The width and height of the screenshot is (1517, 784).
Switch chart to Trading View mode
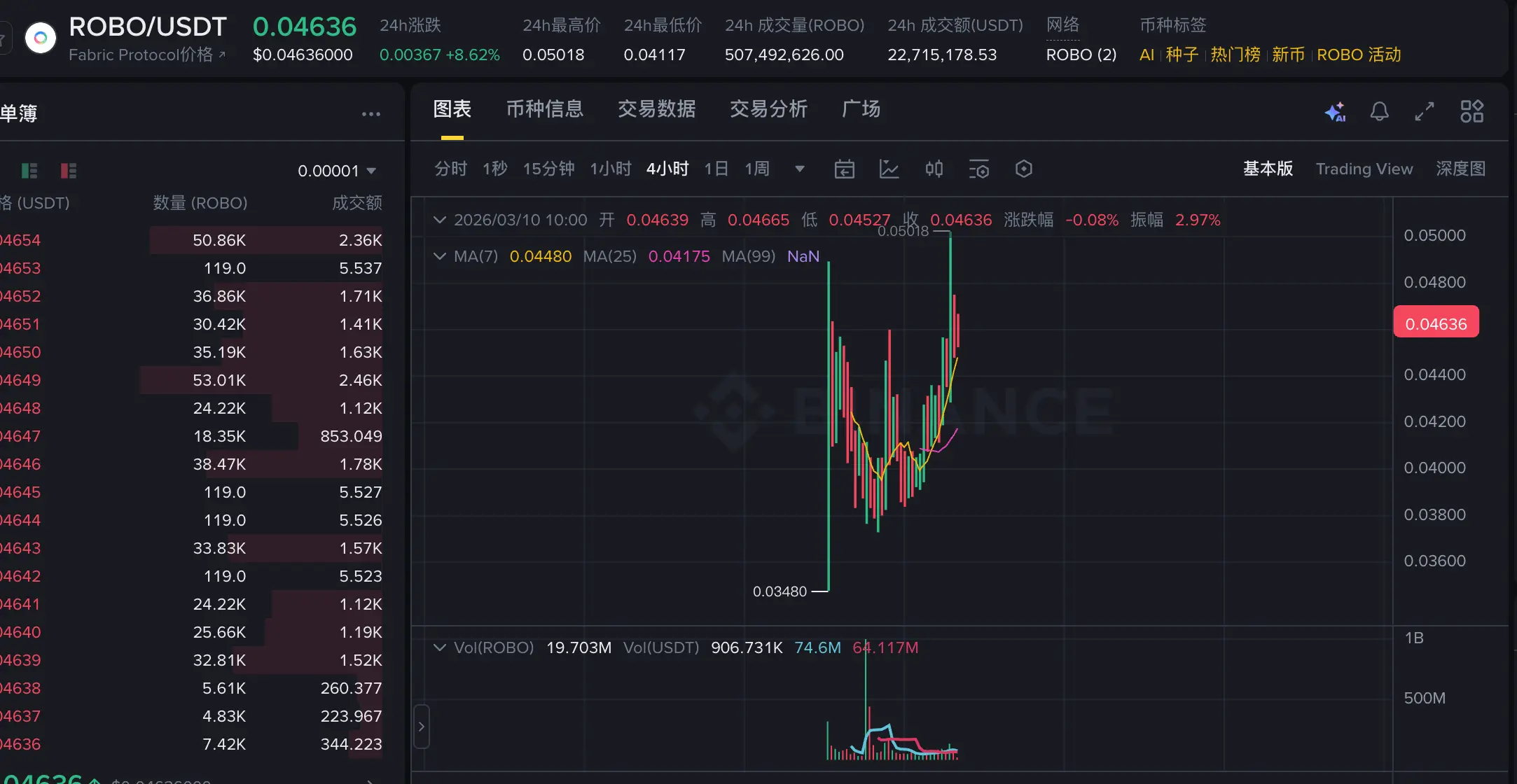tap(1364, 169)
